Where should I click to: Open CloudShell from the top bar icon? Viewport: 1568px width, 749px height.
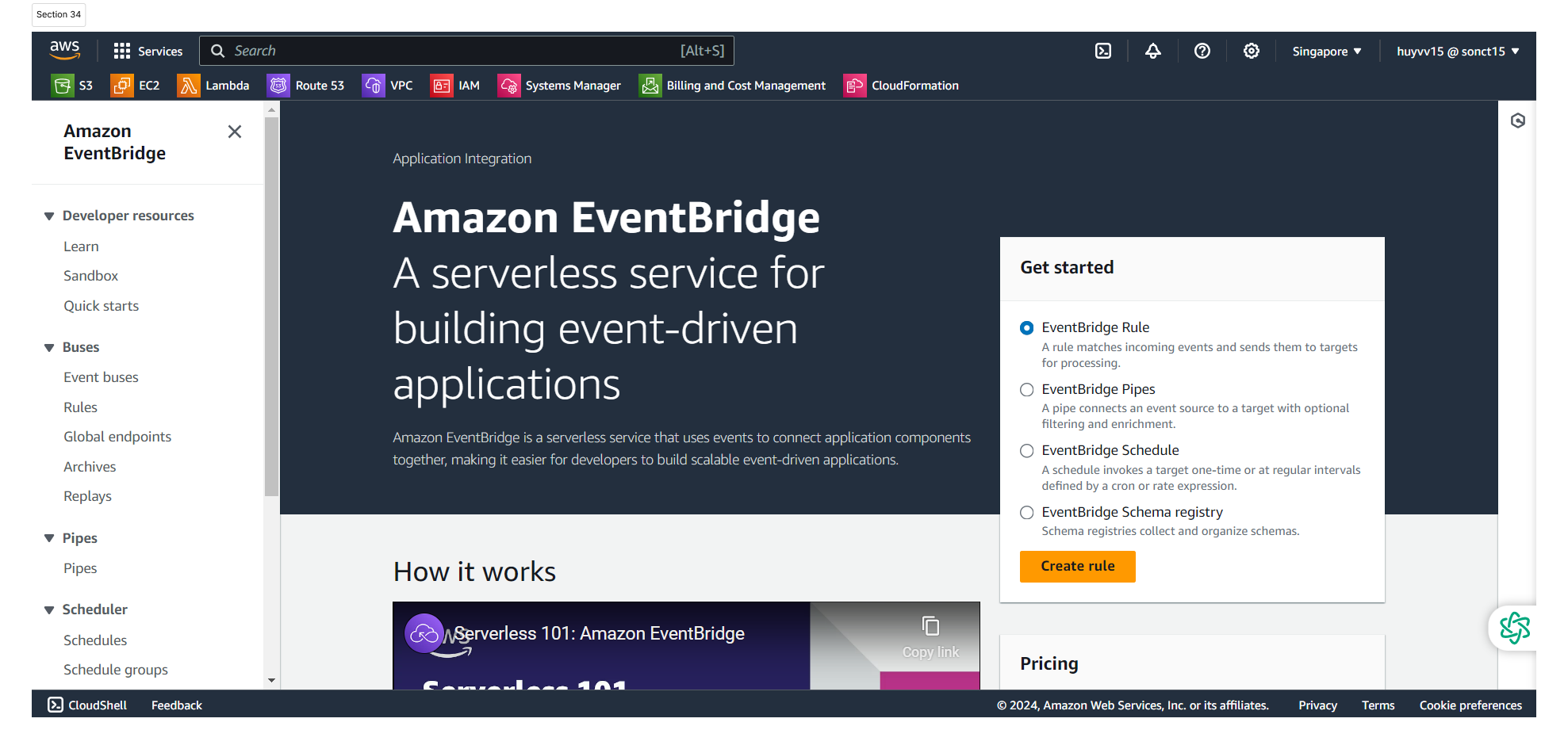1103,51
